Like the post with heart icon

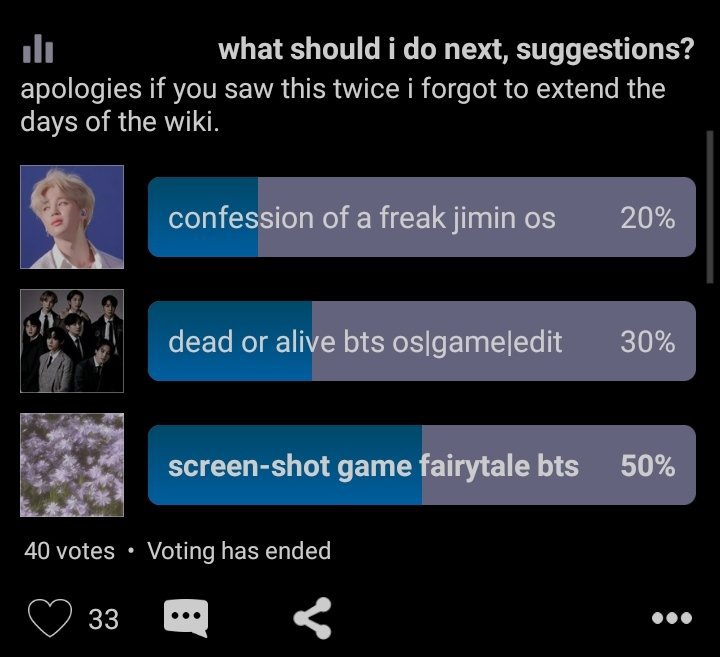[x=50, y=618]
